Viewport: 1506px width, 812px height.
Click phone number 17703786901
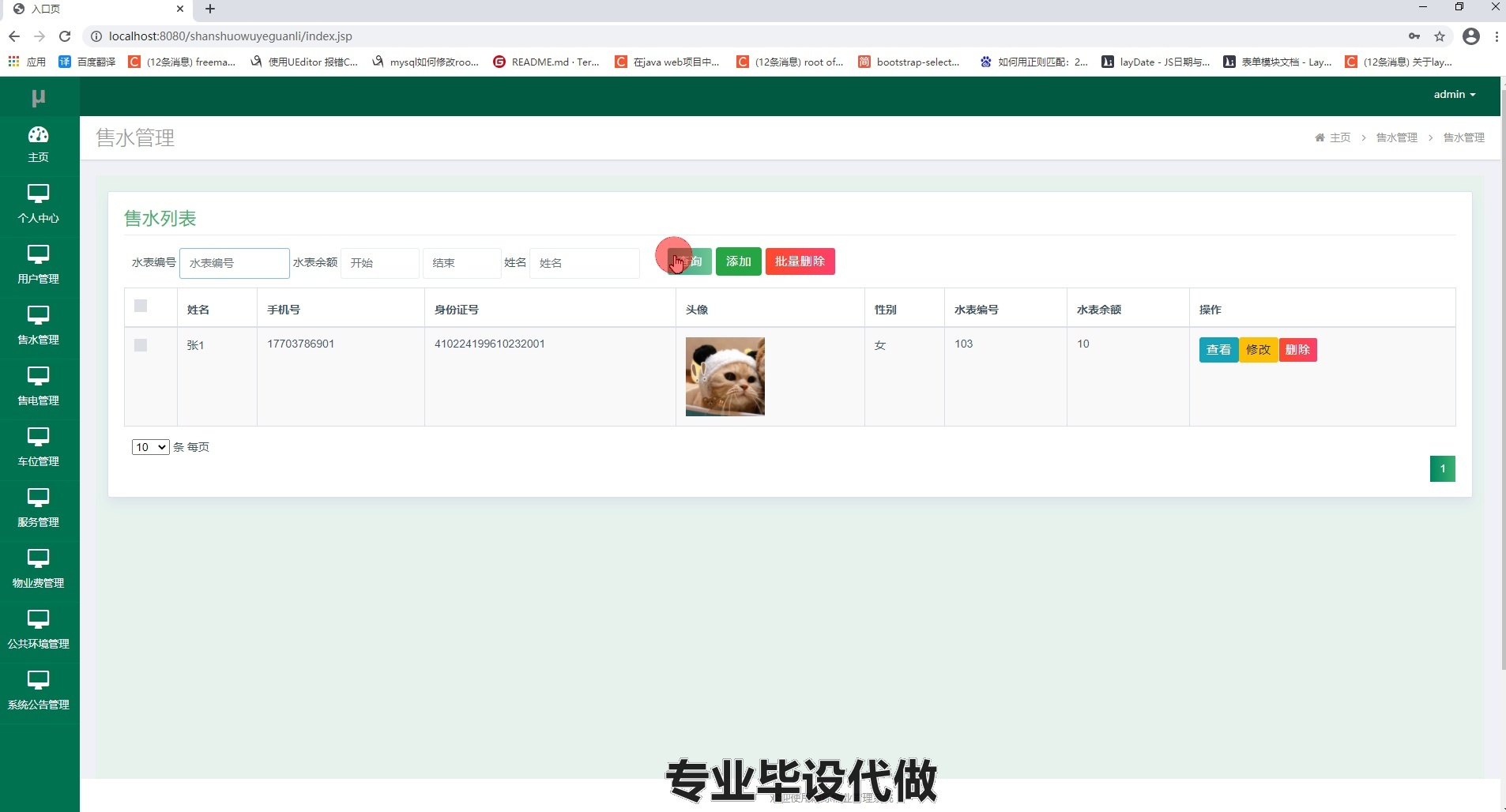(x=301, y=344)
